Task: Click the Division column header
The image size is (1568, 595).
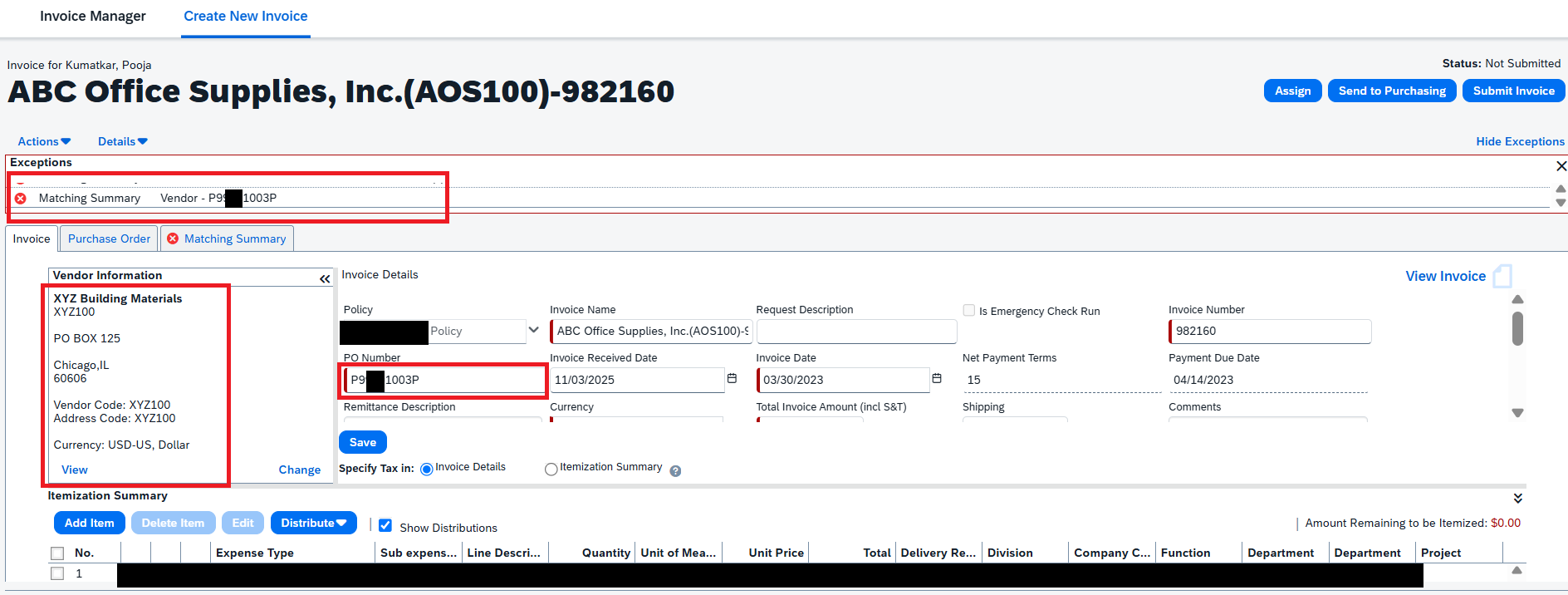Action: pos(1010,553)
